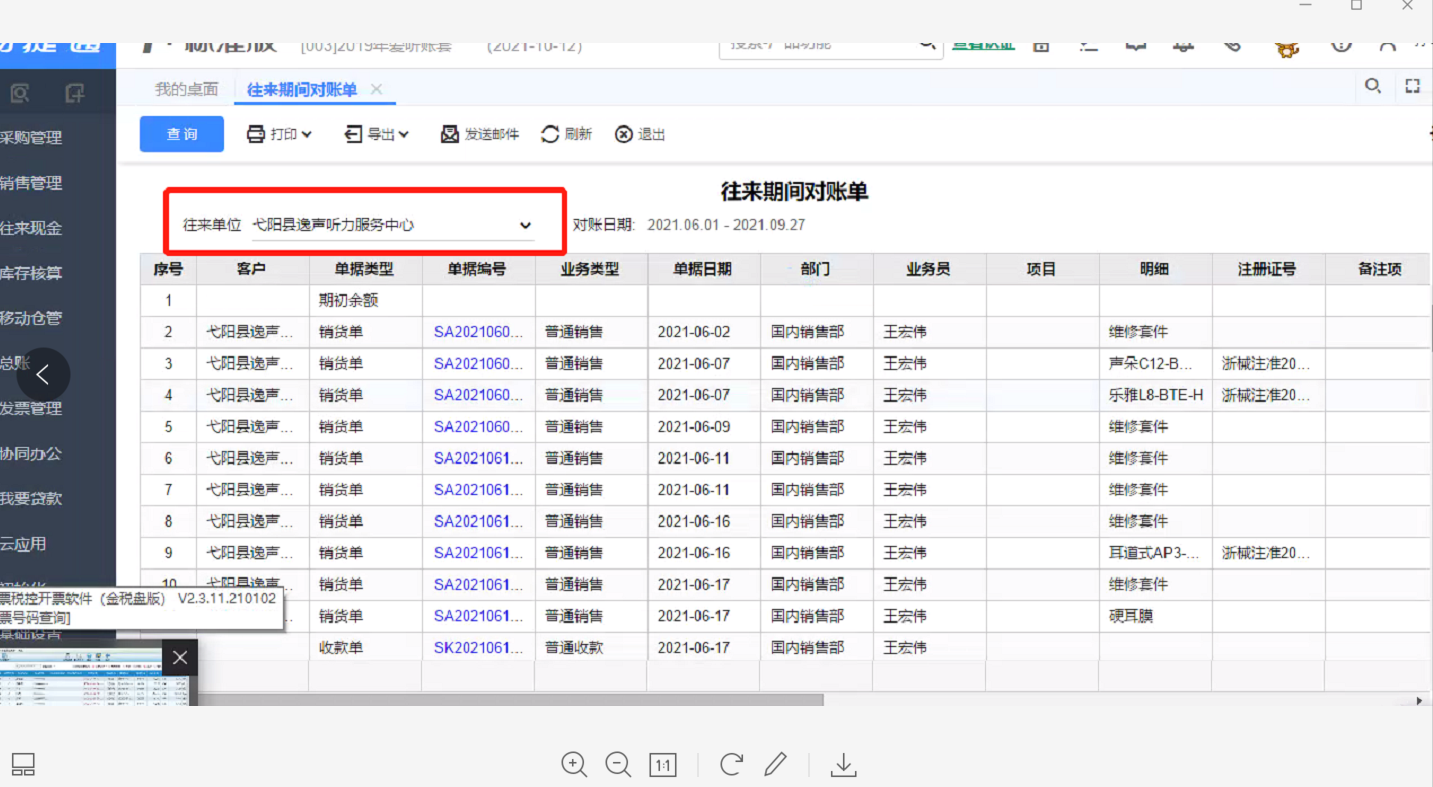Open 协同办公 in the sidebar

[x=31, y=453]
